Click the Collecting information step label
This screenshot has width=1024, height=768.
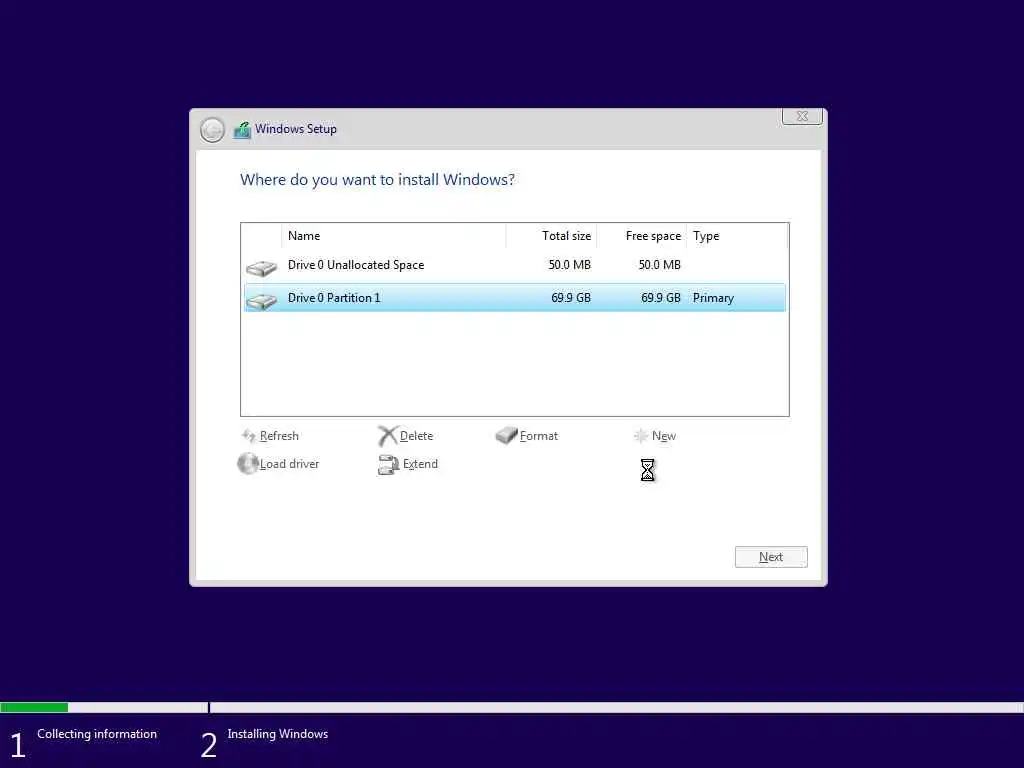(x=97, y=734)
